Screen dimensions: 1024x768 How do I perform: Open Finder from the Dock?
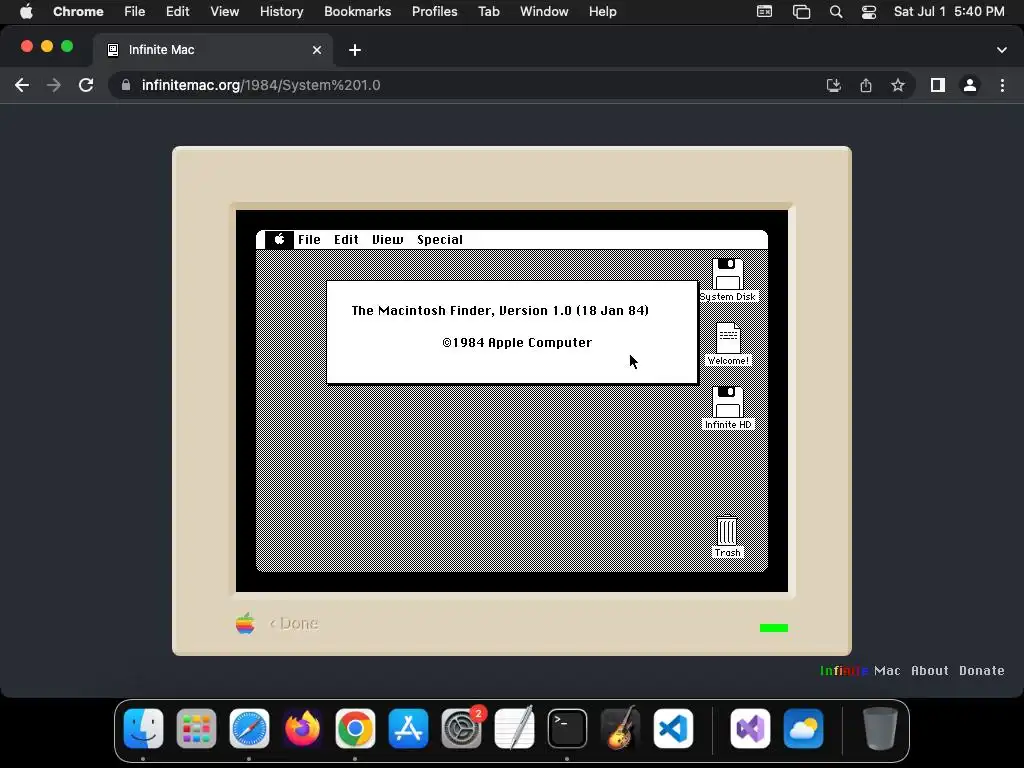pyautogui.click(x=144, y=728)
